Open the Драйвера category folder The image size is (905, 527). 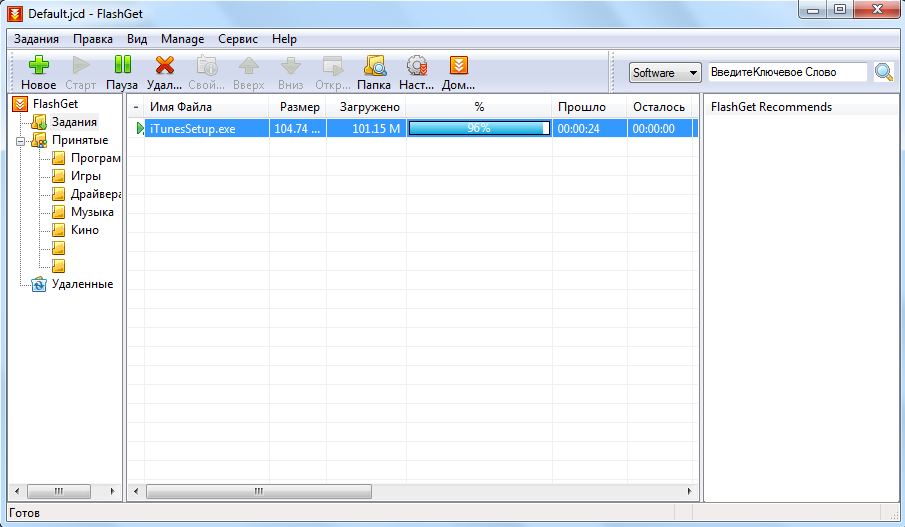pyautogui.click(x=95, y=193)
